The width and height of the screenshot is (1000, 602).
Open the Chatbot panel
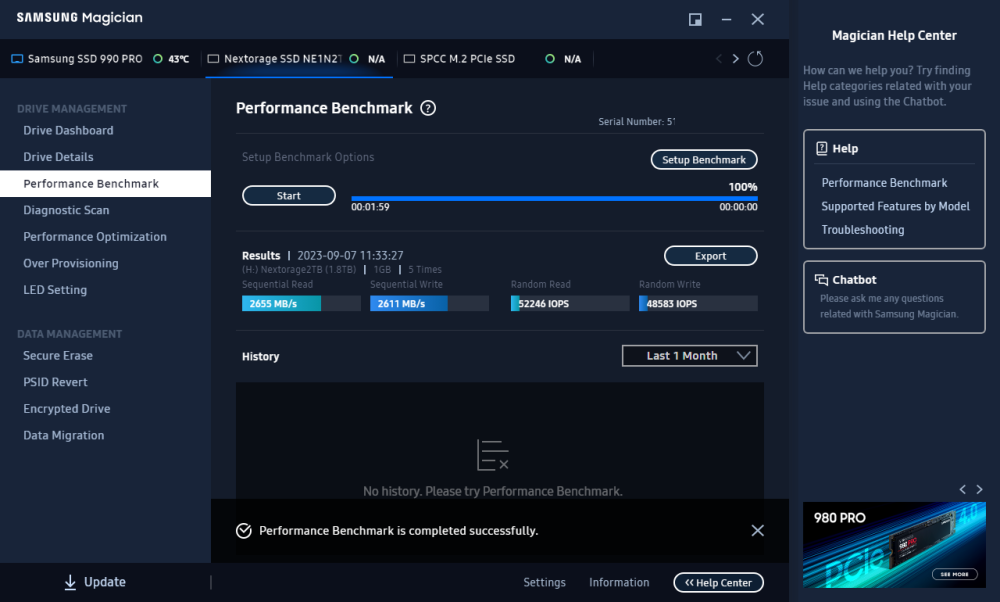coord(894,297)
